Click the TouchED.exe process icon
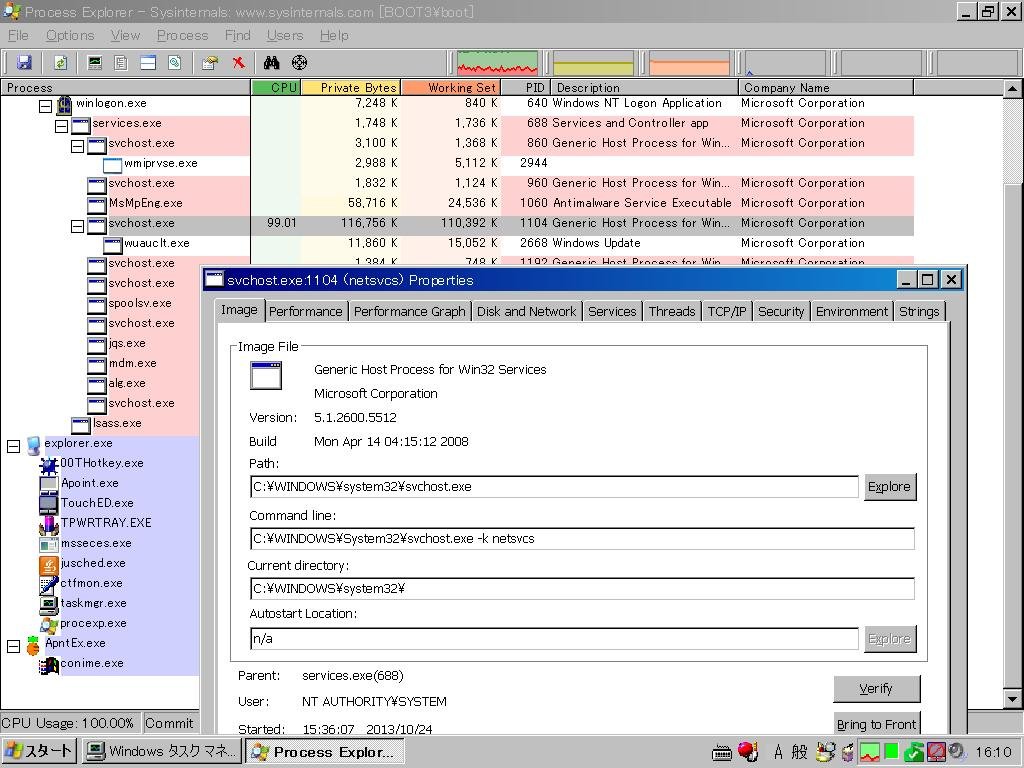Viewport: 1024px width, 768px height. point(49,504)
